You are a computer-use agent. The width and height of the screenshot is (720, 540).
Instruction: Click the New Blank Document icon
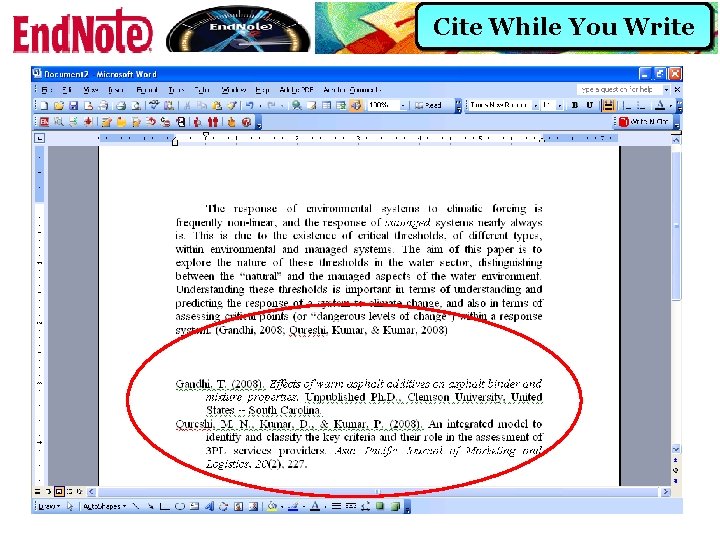pos(44,106)
